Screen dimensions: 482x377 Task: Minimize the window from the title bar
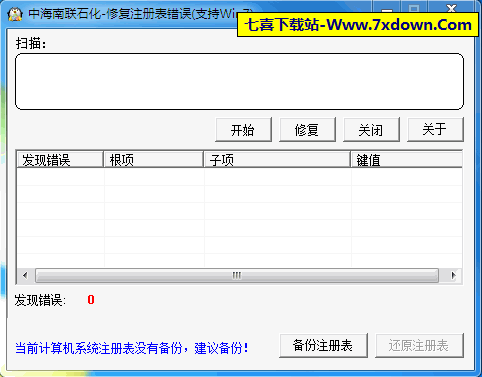387,9
